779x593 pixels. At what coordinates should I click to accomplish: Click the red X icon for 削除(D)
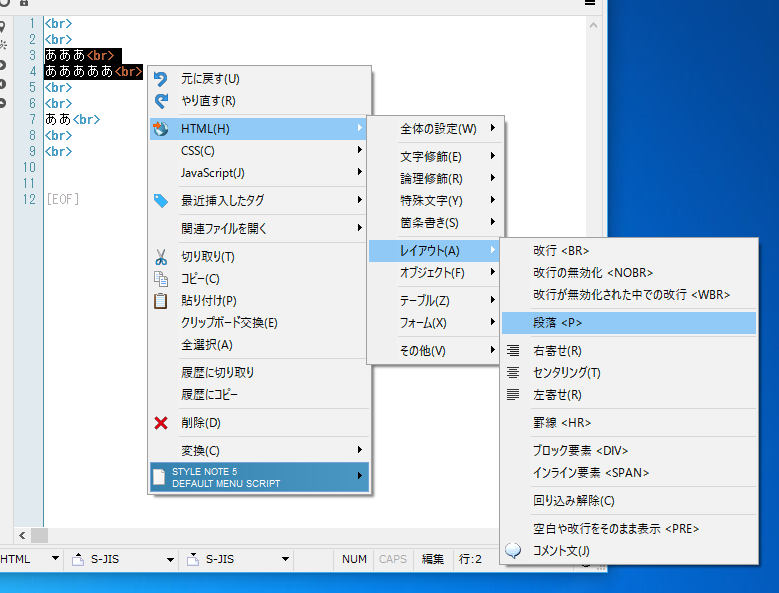pos(160,423)
